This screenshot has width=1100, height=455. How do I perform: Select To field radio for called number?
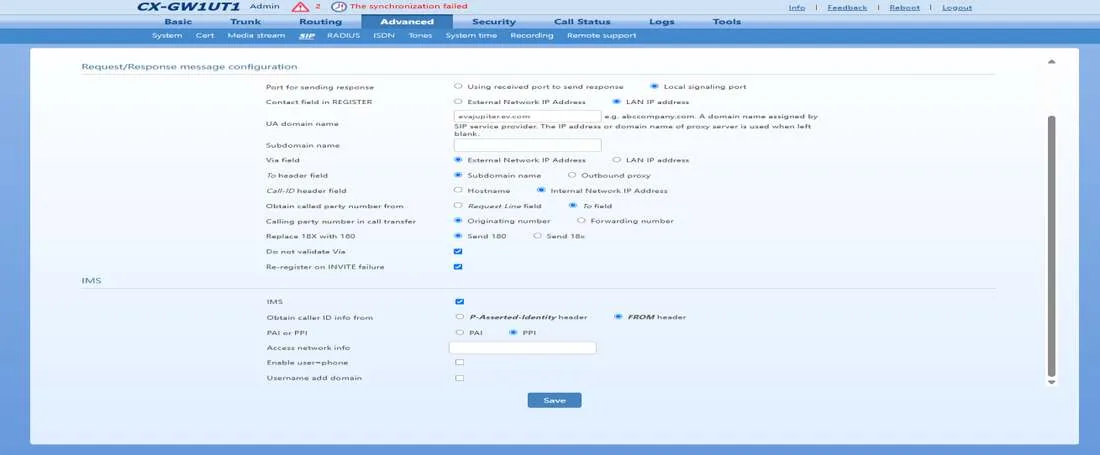(x=573, y=205)
